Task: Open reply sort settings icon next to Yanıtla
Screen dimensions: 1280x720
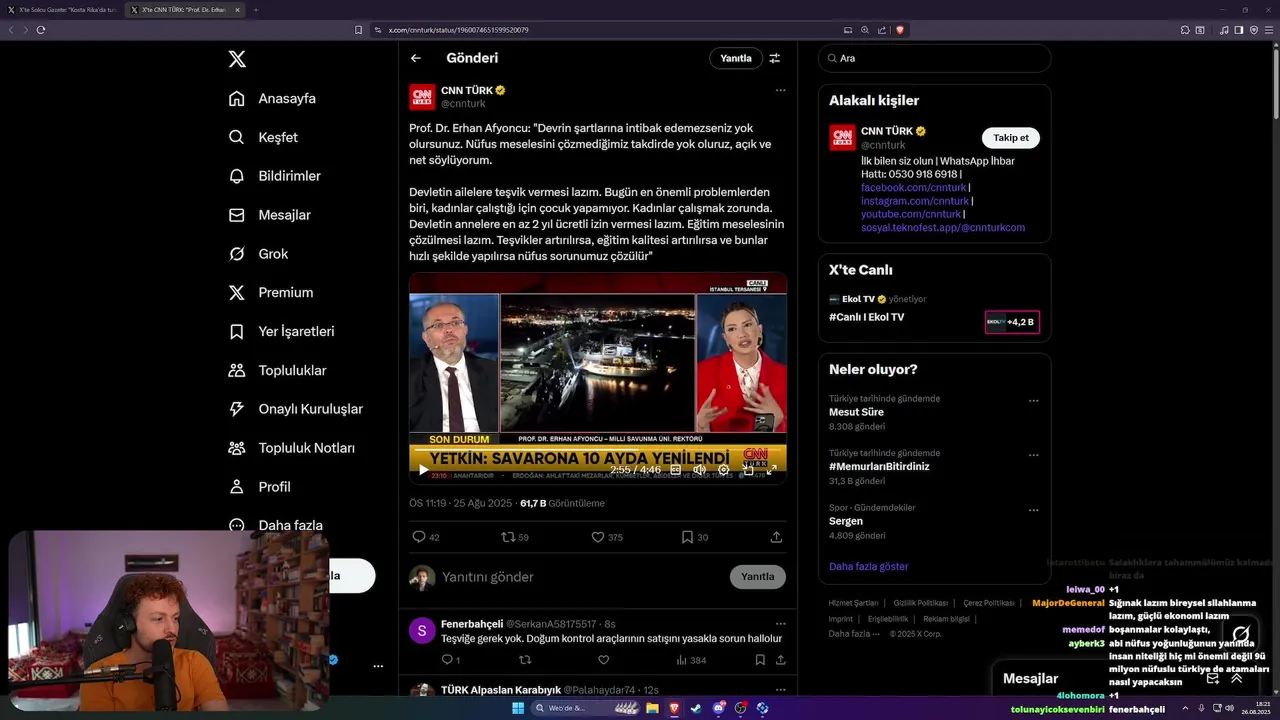Action: coord(774,58)
